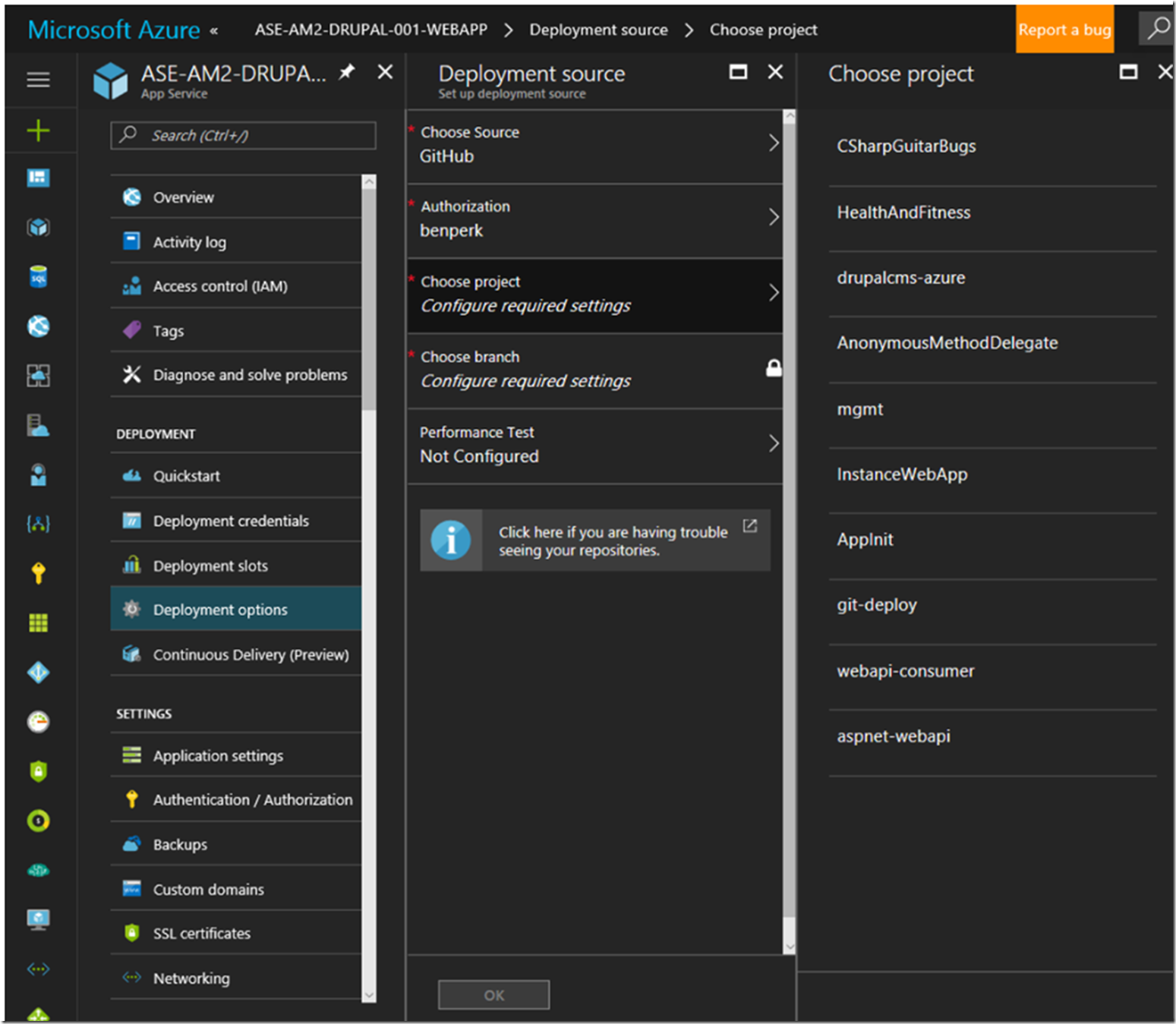Select the CSharpGuitarBugs project

point(992,146)
